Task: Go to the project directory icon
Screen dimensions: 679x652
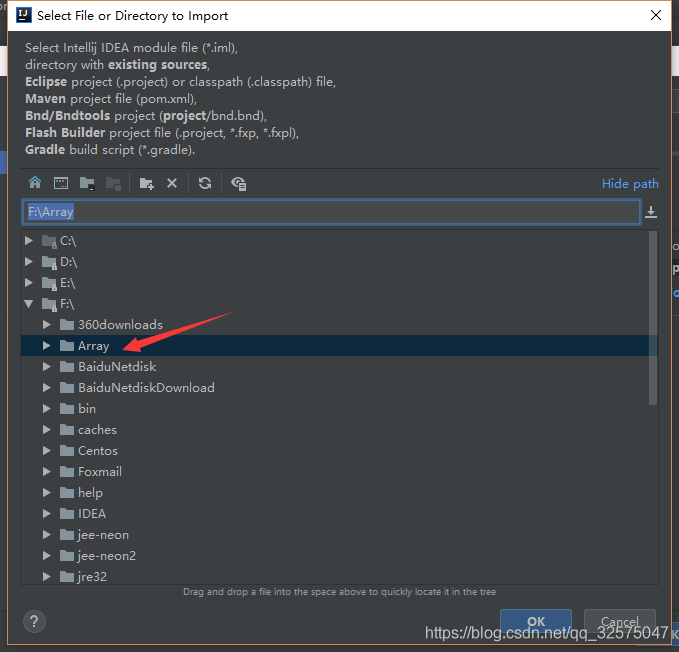Action: [x=87, y=183]
